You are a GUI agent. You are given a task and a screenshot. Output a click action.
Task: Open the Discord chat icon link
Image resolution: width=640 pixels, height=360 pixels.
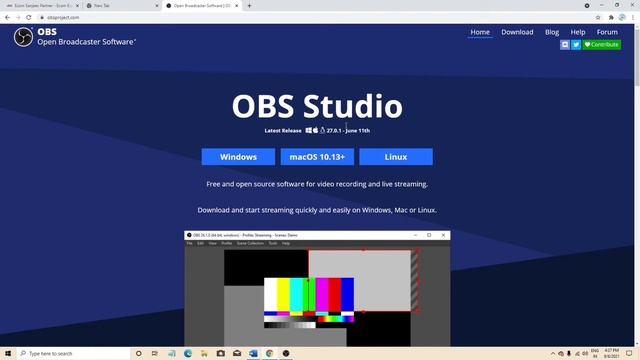tap(564, 44)
